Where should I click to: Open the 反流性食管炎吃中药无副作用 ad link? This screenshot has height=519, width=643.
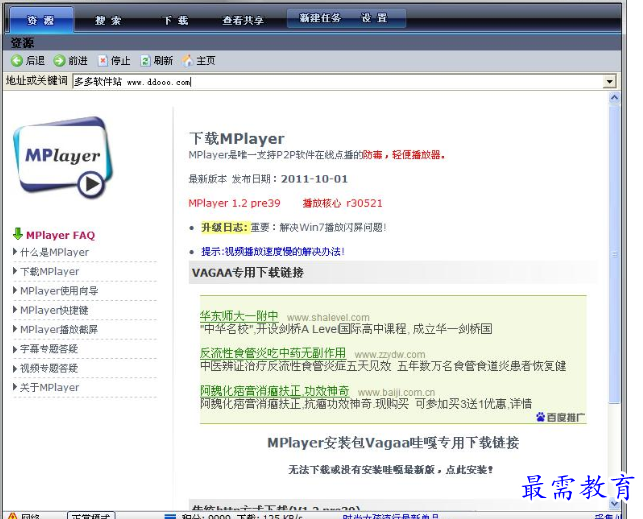pos(273,353)
